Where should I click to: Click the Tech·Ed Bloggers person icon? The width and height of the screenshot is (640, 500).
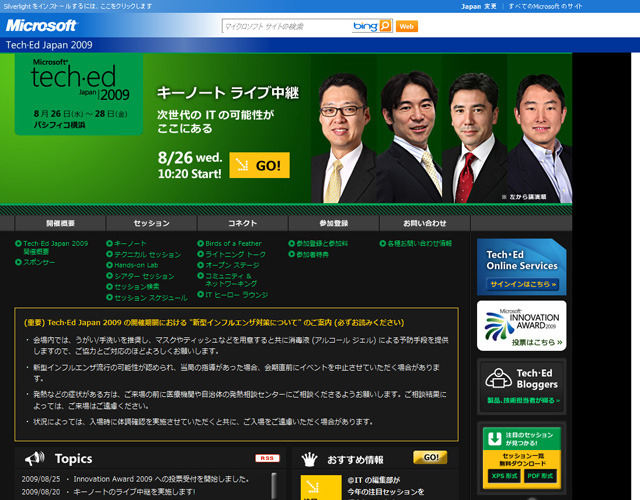498,378
